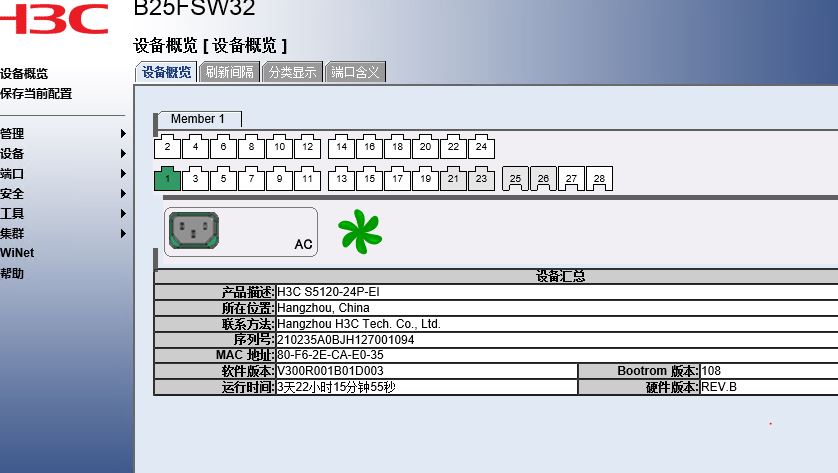Expand the 管理 menu arrow
This screenshot has width=838, height=473.
[x=123, y=134]
